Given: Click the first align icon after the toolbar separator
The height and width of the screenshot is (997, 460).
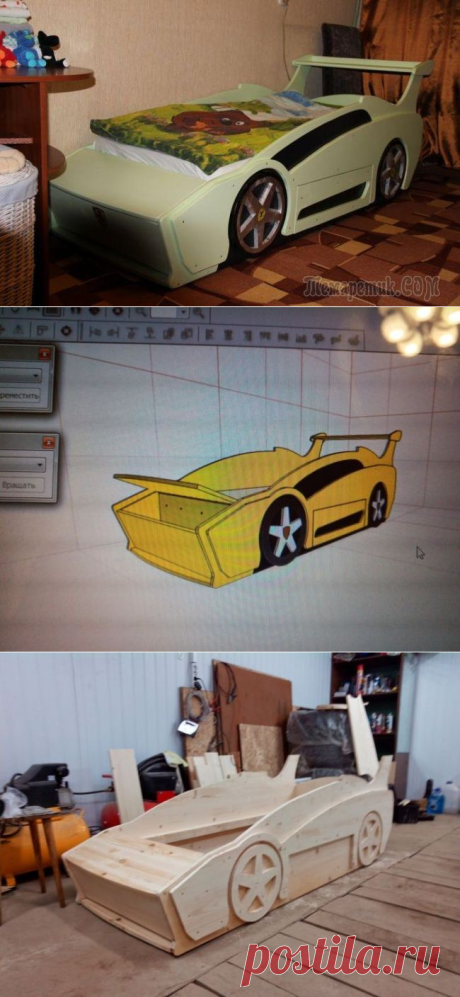Looking at the screenshot, I should coord(95,331).
